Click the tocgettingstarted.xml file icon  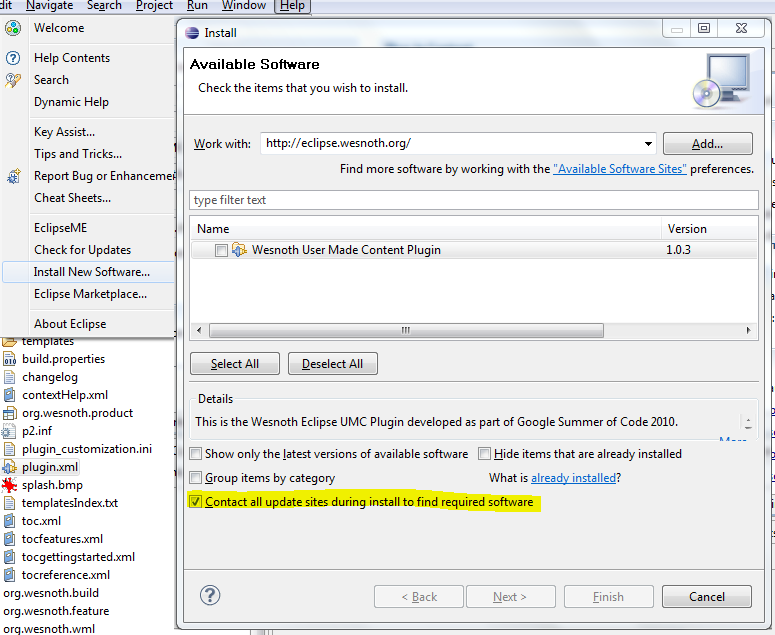pyautogui.click(x=9, y=557)
